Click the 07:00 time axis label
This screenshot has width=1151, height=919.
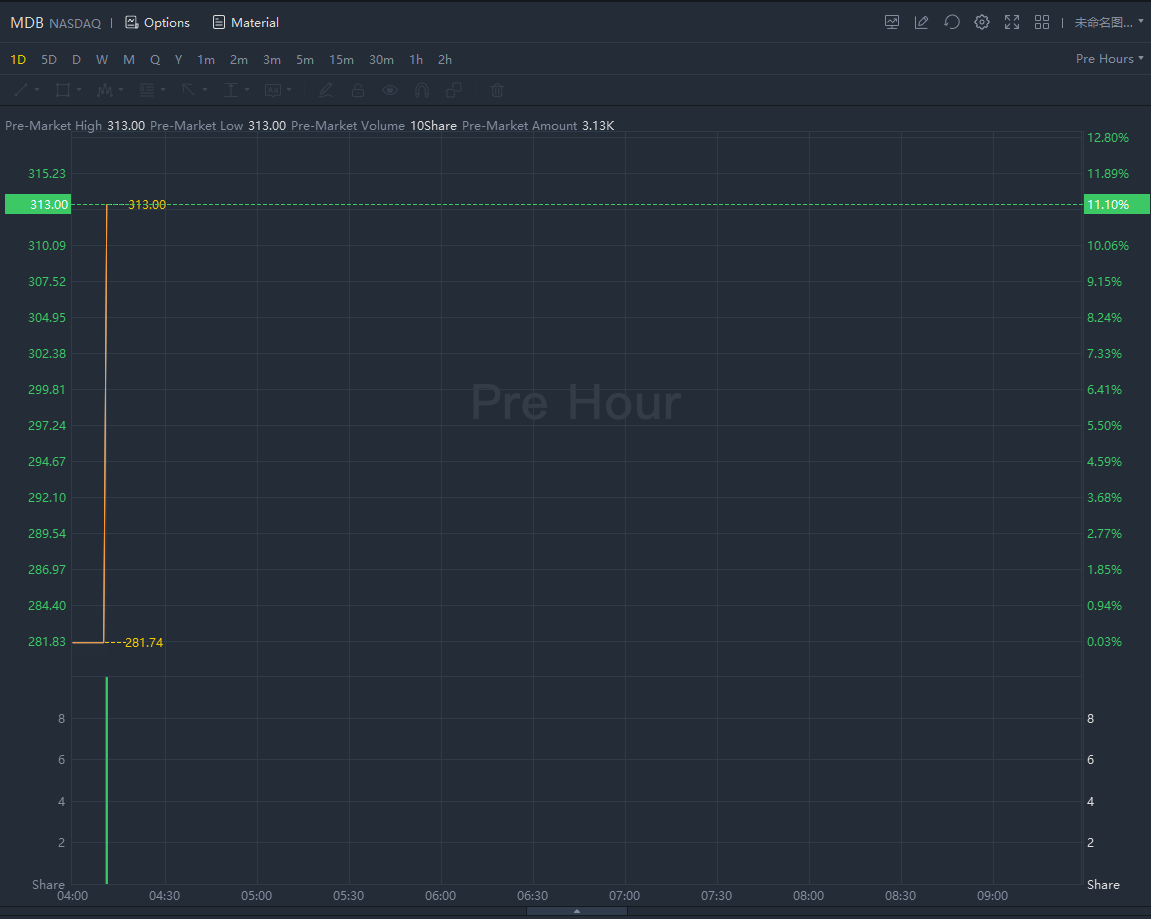624,896
